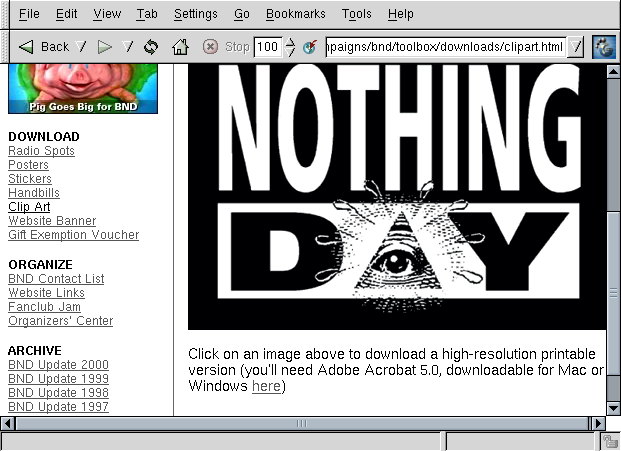This screenshot has width=621, height=451.
Task: Click the Stop loading icon
Action: 210,47
